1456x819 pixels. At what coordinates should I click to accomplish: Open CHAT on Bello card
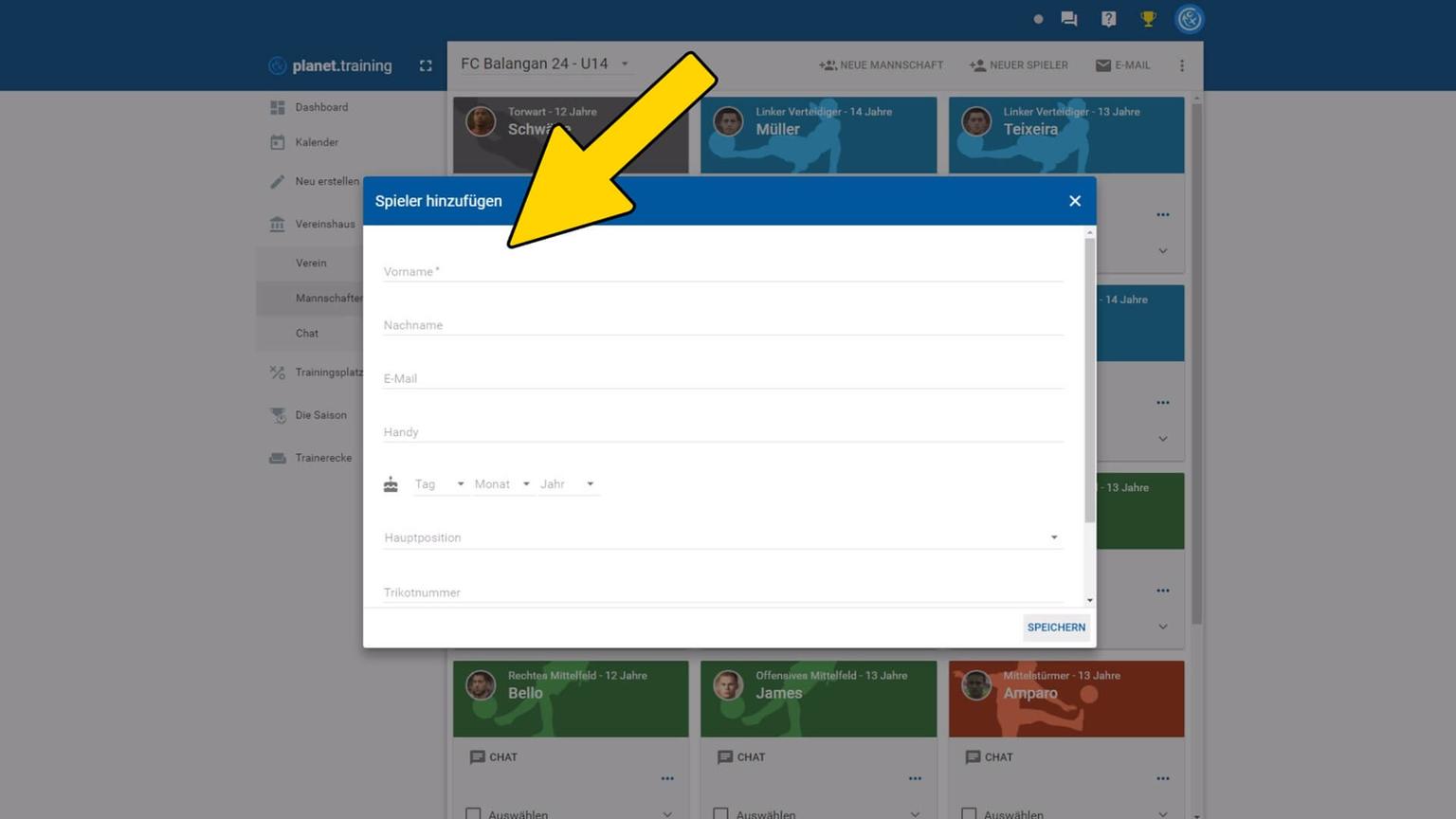coord(494,757)
